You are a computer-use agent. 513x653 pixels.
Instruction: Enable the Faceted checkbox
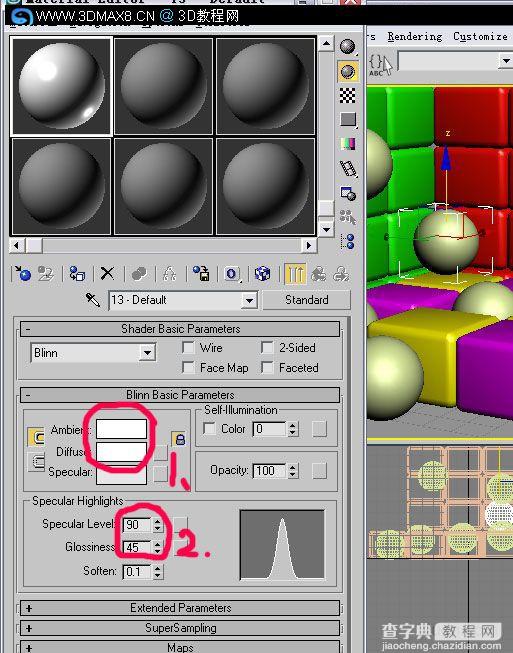267,367
